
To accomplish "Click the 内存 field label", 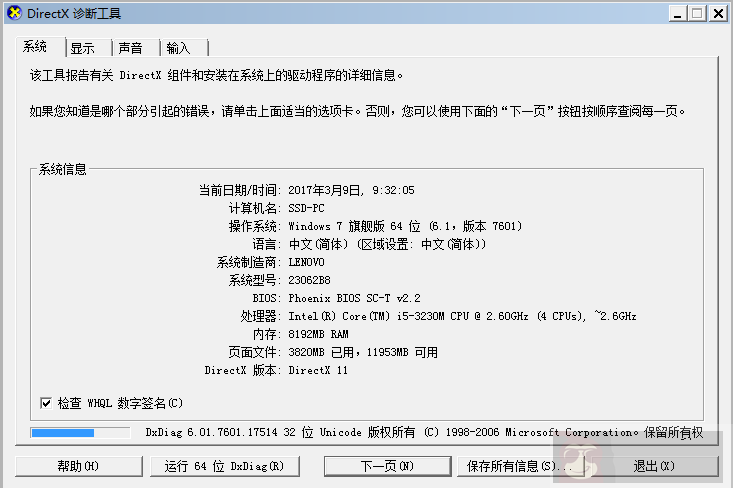I will point(265,334).
